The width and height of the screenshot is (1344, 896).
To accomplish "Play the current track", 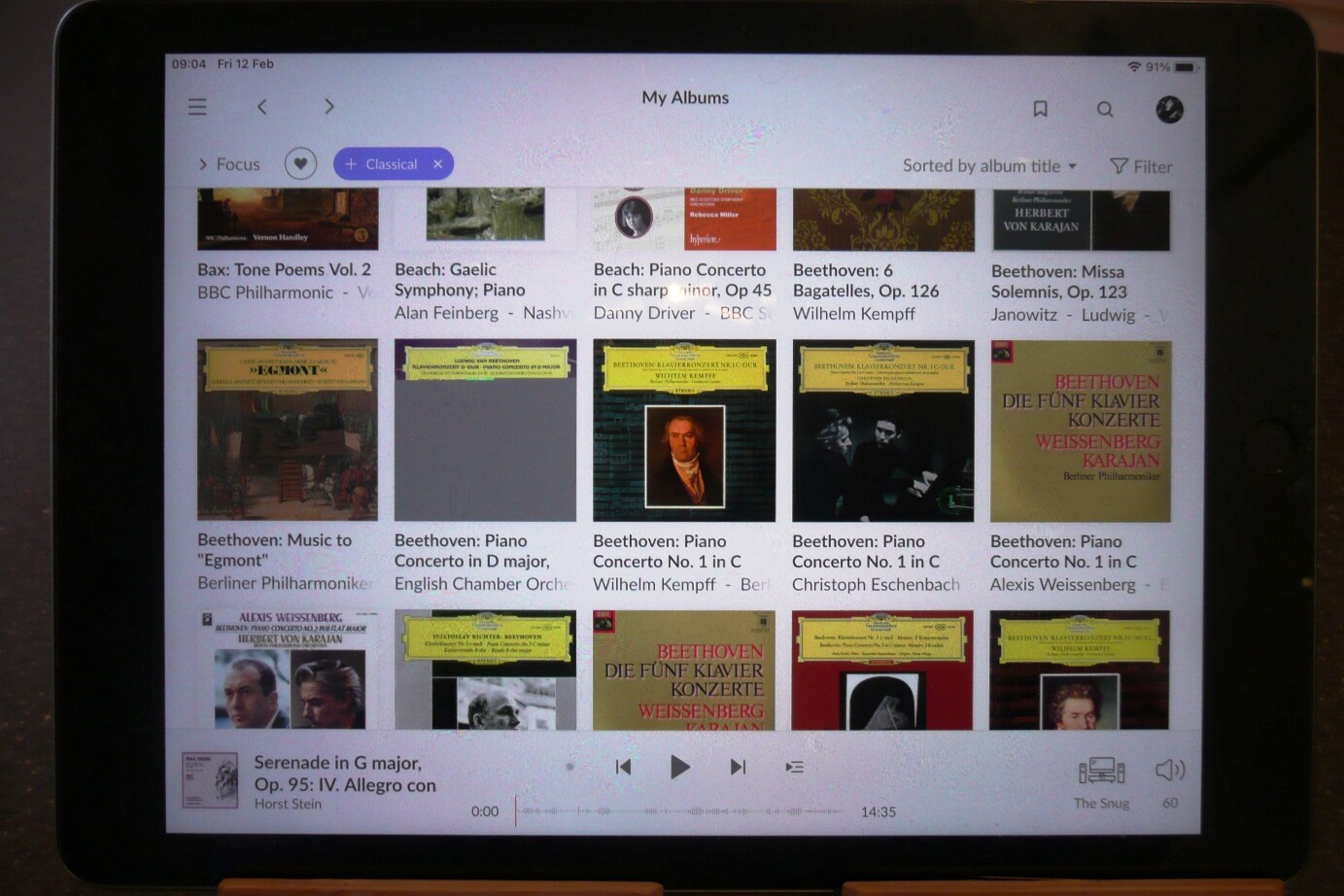I will (679, 767).
